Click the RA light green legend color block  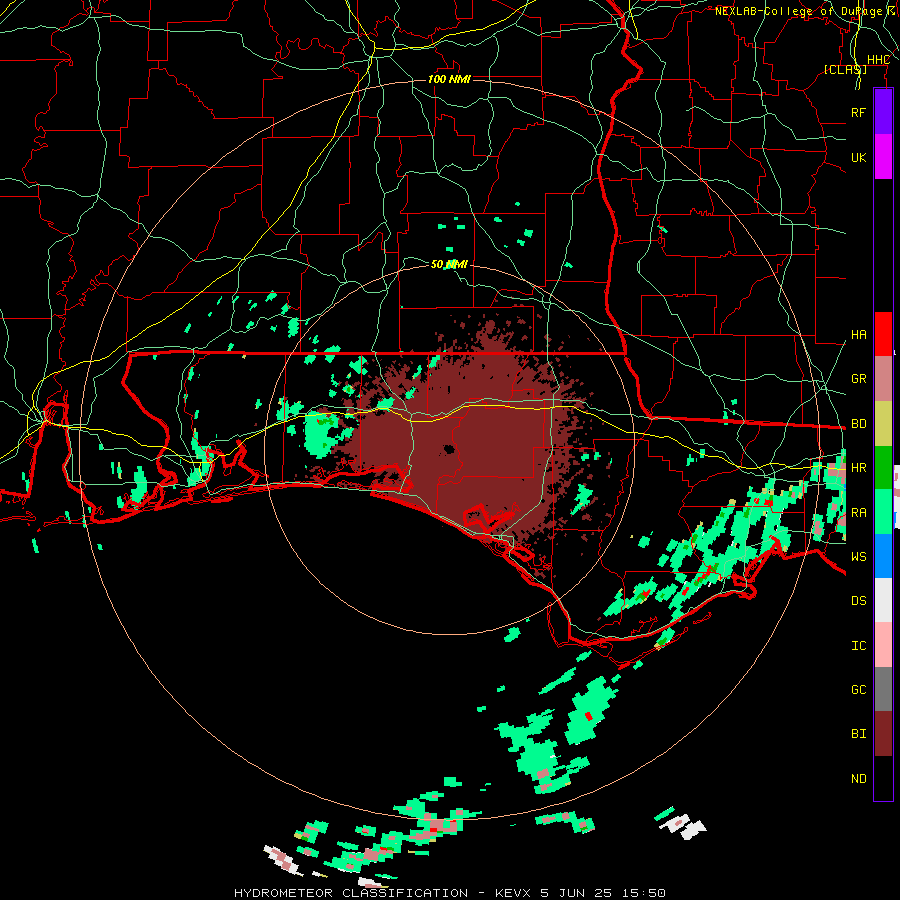(883, 512)
